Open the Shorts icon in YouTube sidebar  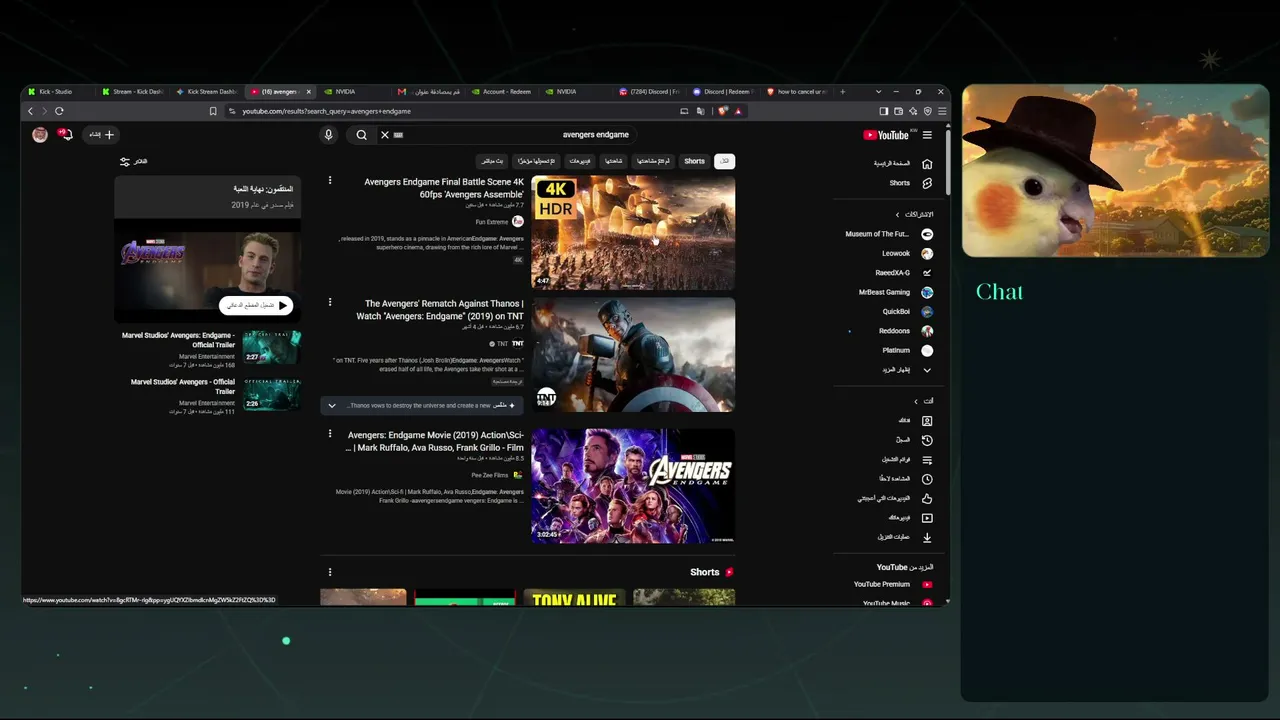click(927, 183)
